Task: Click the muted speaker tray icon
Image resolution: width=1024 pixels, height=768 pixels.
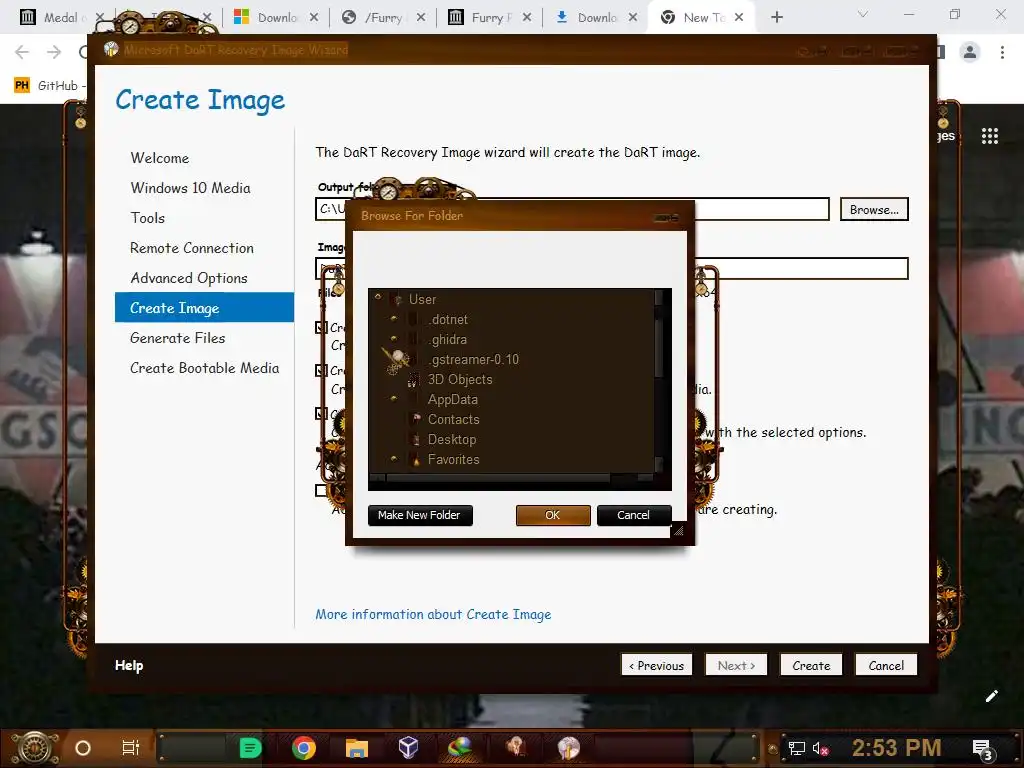Action: tap(820, 748)
